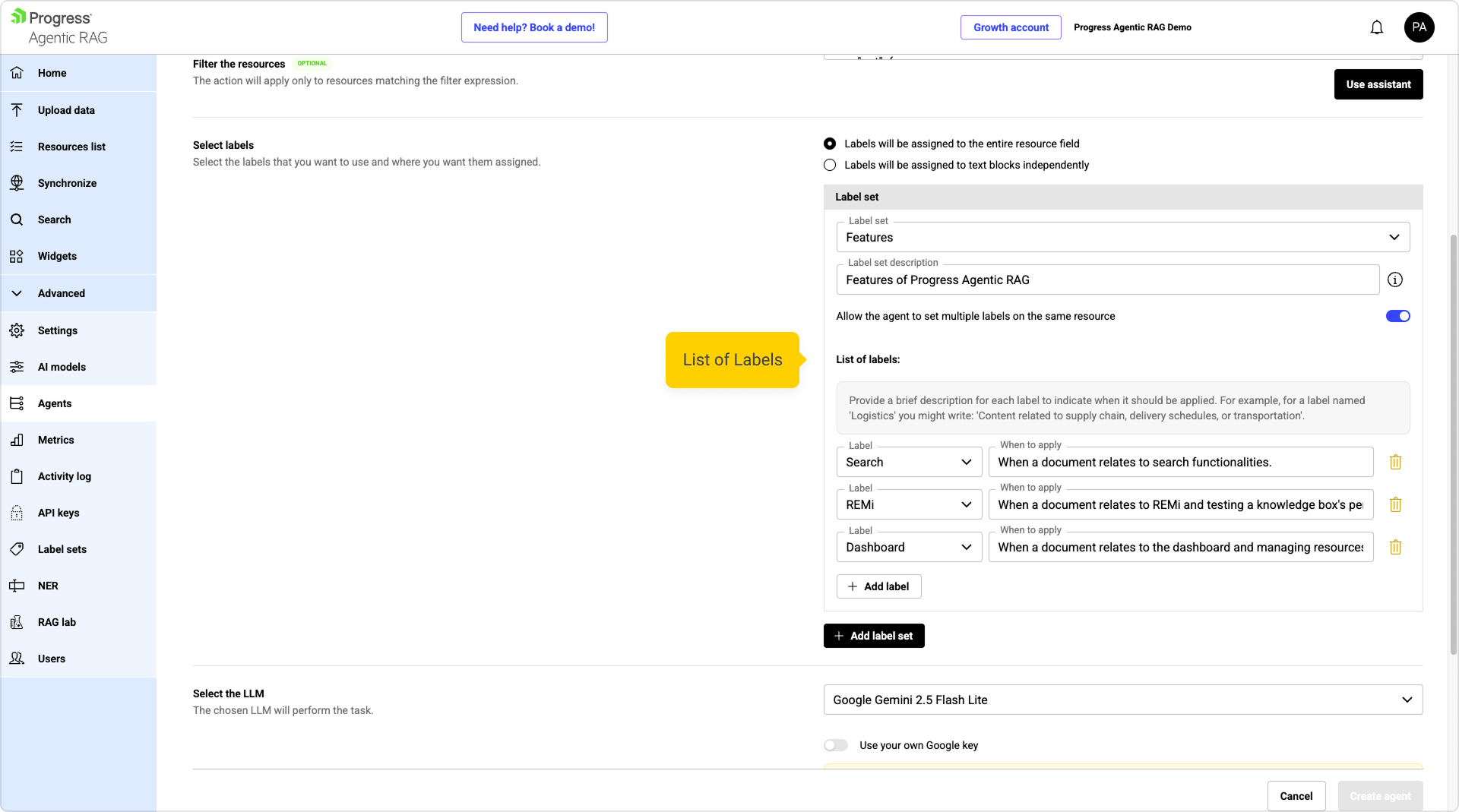Open the PA user avatar menu
The height and width of the screenshot is (812, 1459).
pos(1419,27)
